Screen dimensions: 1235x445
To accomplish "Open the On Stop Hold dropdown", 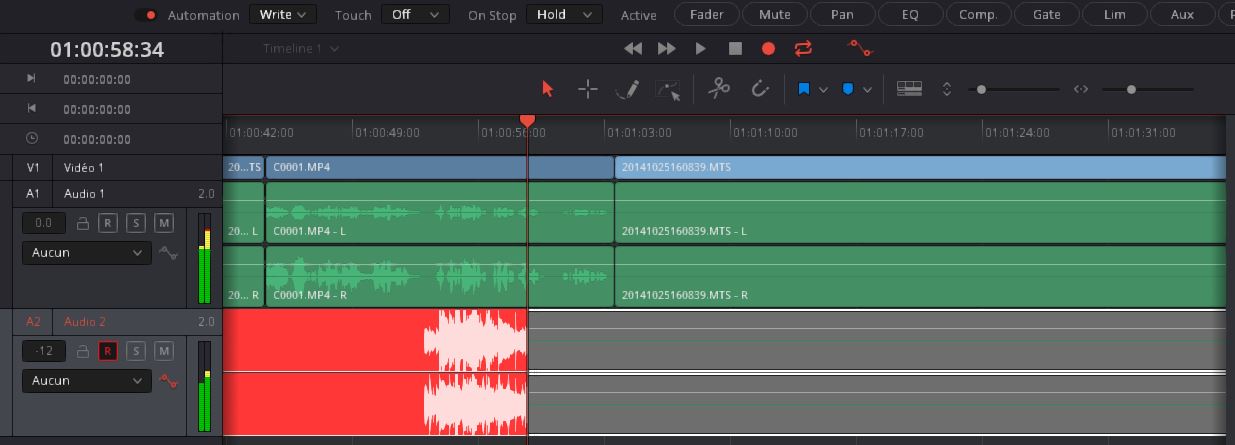I will [x=564, y=15].
